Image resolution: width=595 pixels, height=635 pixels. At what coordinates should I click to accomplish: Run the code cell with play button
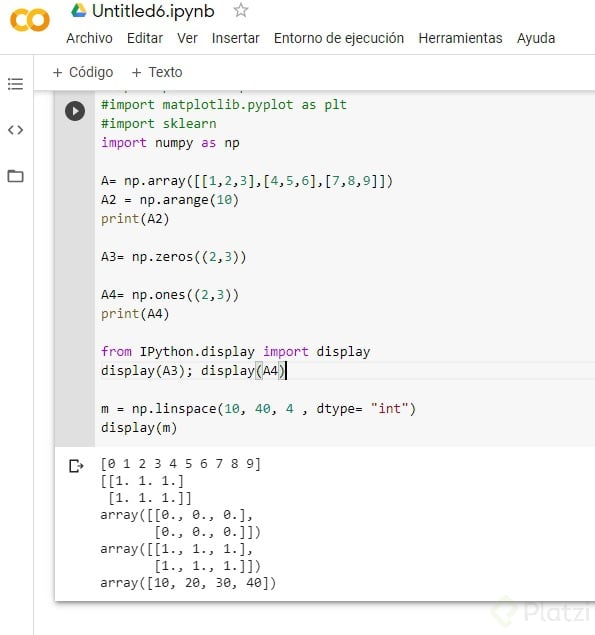click(75, 111)
